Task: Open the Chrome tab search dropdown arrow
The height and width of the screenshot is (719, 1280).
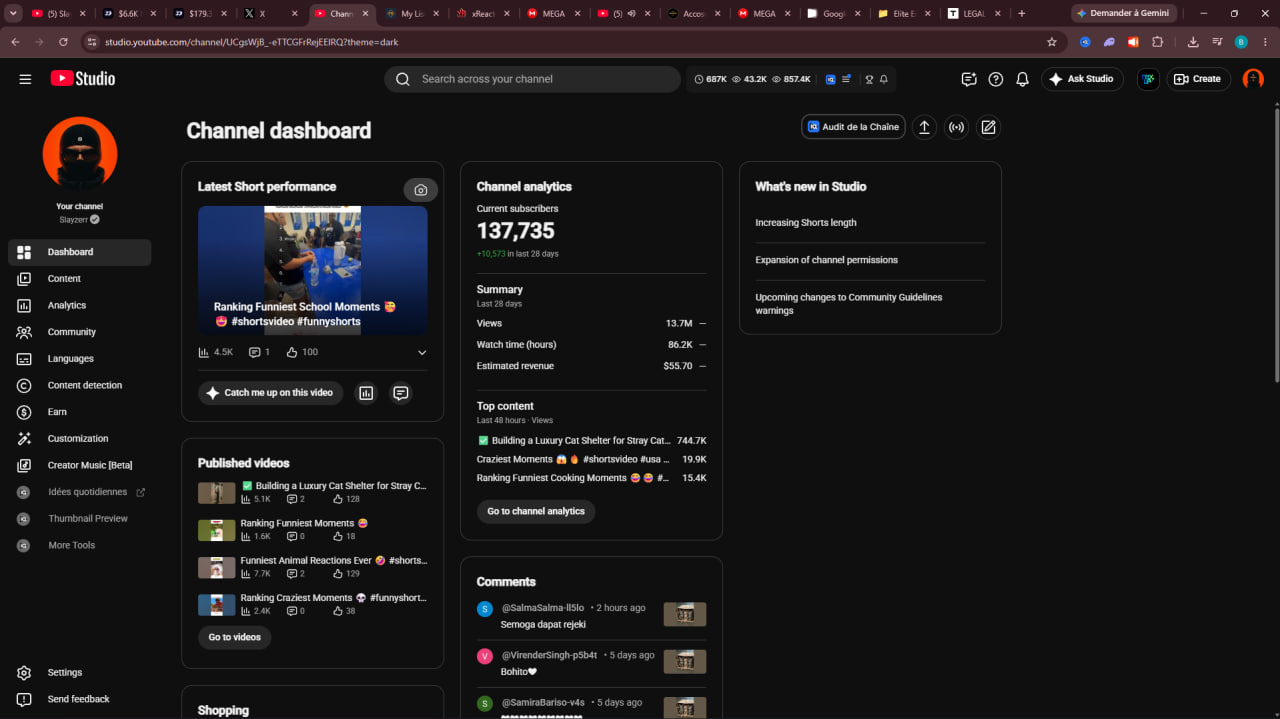Action: coord(14,14)
